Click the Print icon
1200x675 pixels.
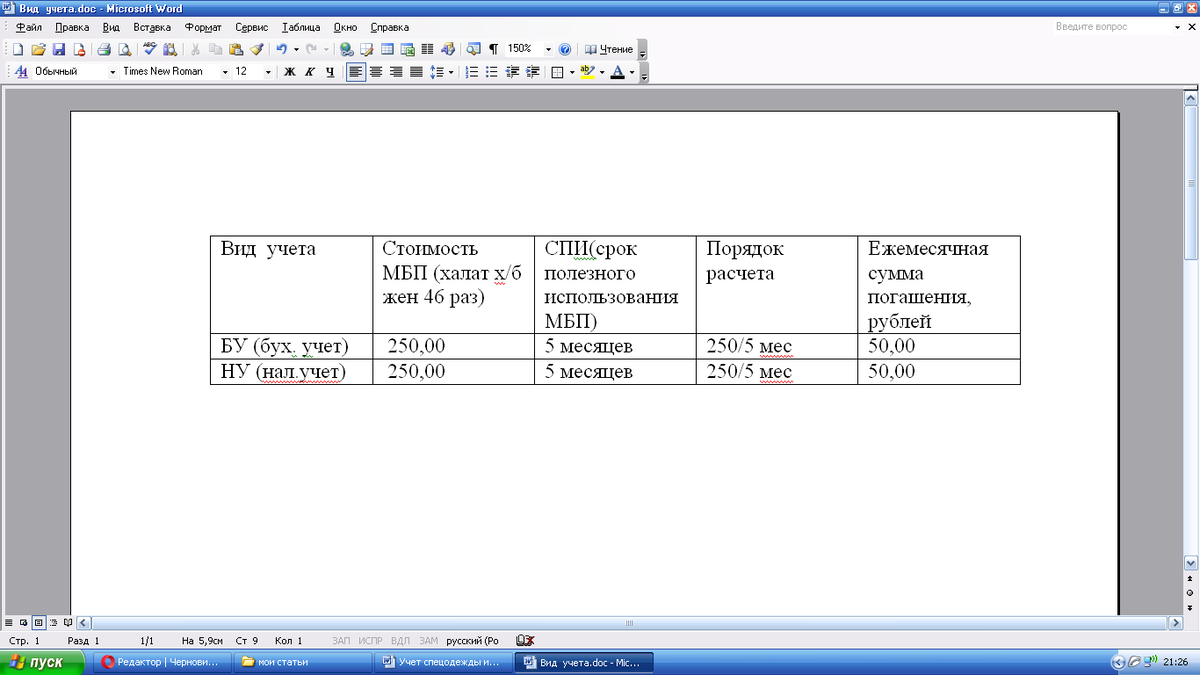(104, 49)
